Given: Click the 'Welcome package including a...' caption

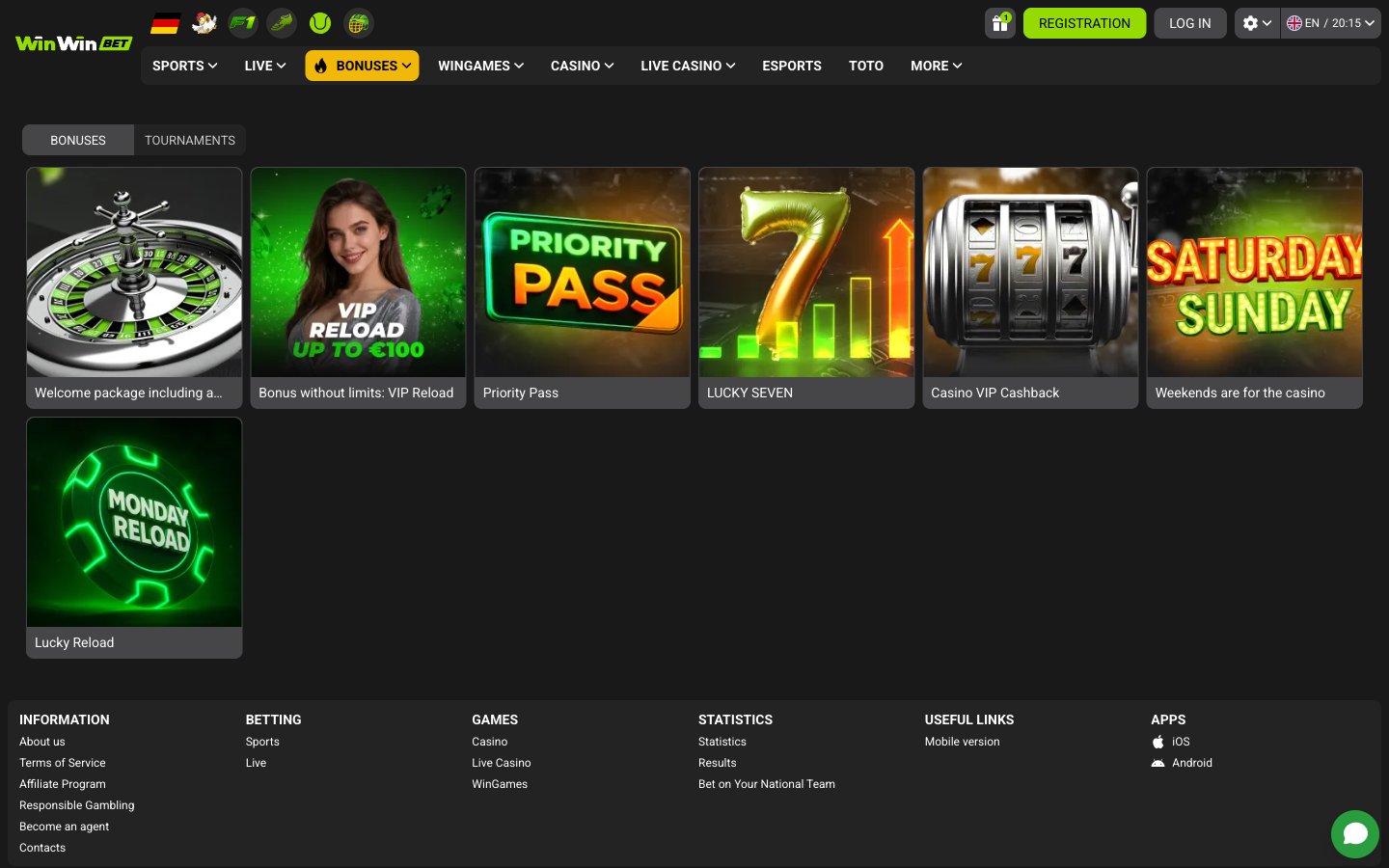Looking at the screenshot, I should click(x=128, y=393).
